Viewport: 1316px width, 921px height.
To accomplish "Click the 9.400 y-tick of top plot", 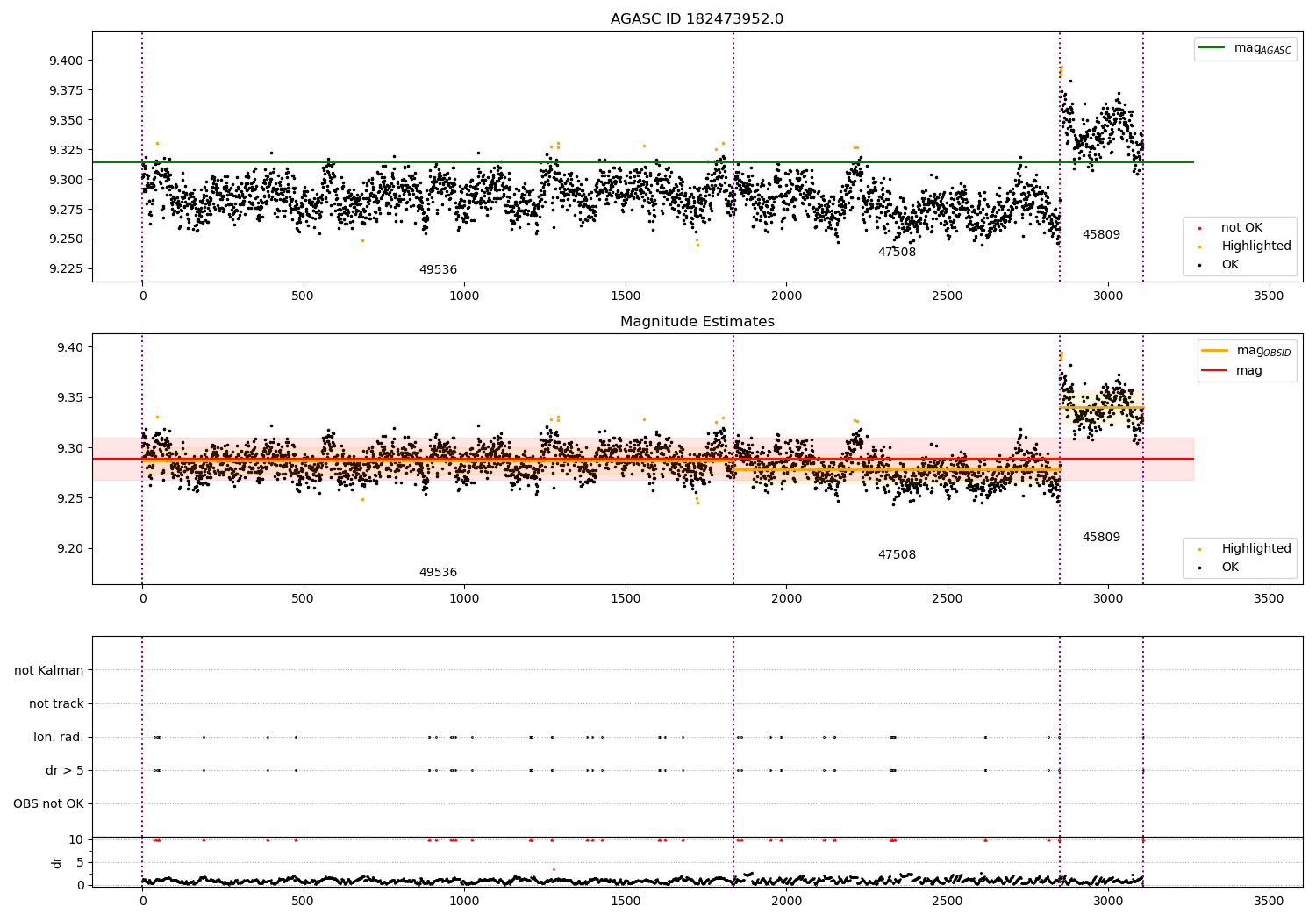I will coord(66,61).
